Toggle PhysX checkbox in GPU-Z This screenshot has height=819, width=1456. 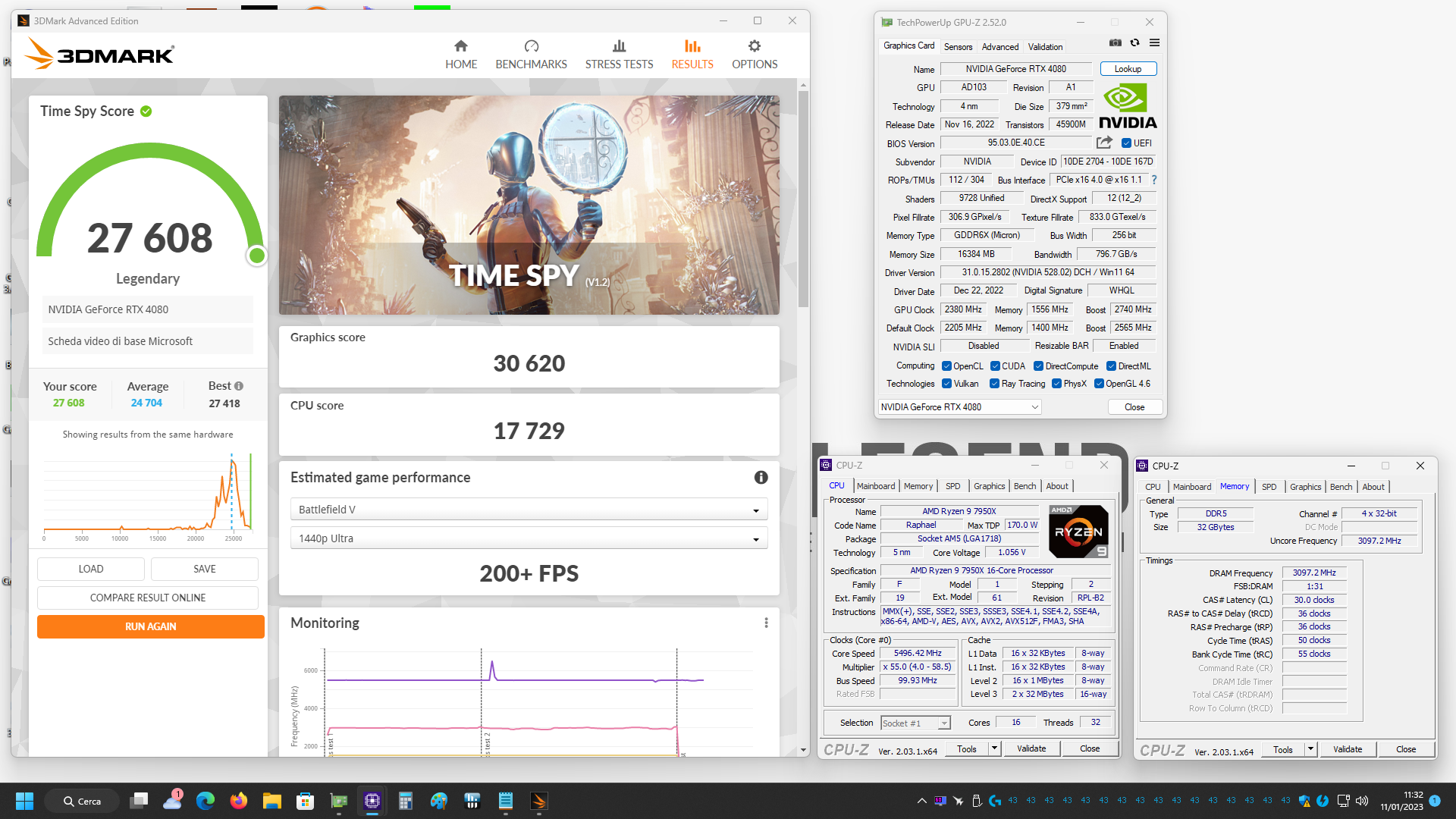pos(1056,384)
